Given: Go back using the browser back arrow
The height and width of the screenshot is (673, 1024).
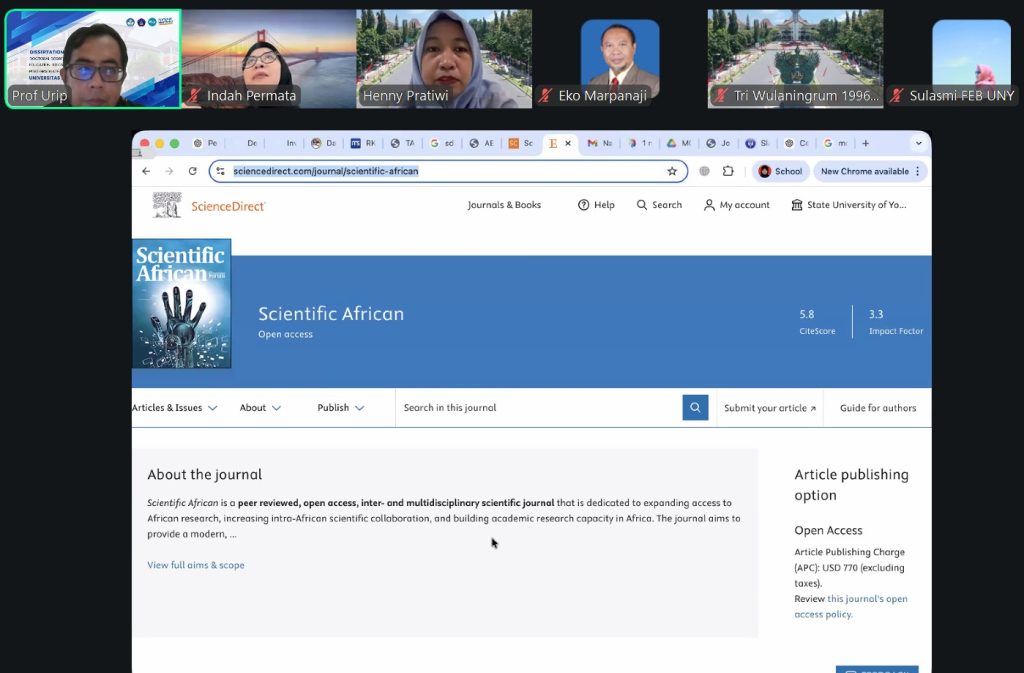Looking at the screenshot, I should [x=146, y=171].
